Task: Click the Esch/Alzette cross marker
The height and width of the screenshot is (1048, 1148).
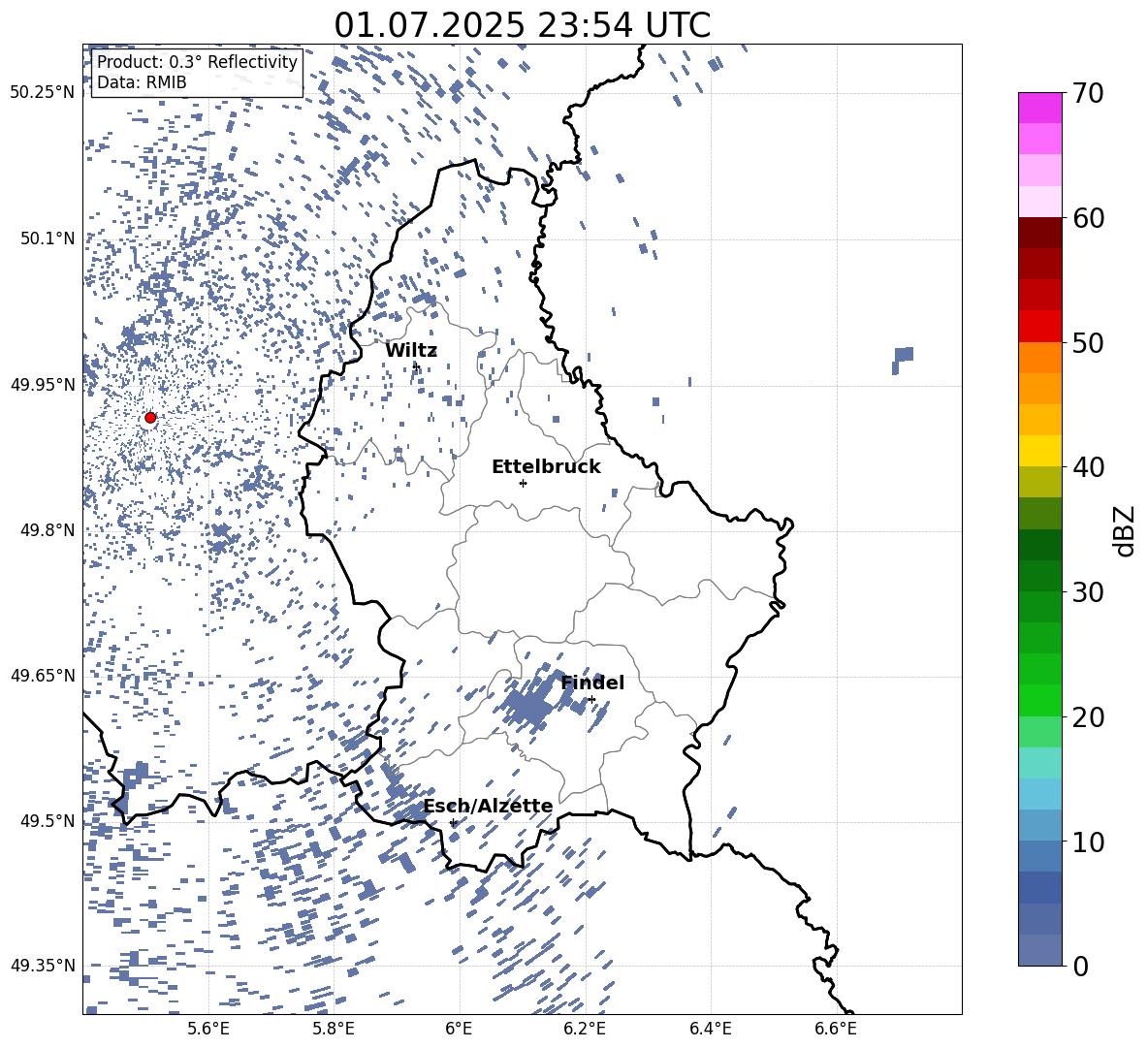Action: (x=453, y=822)
